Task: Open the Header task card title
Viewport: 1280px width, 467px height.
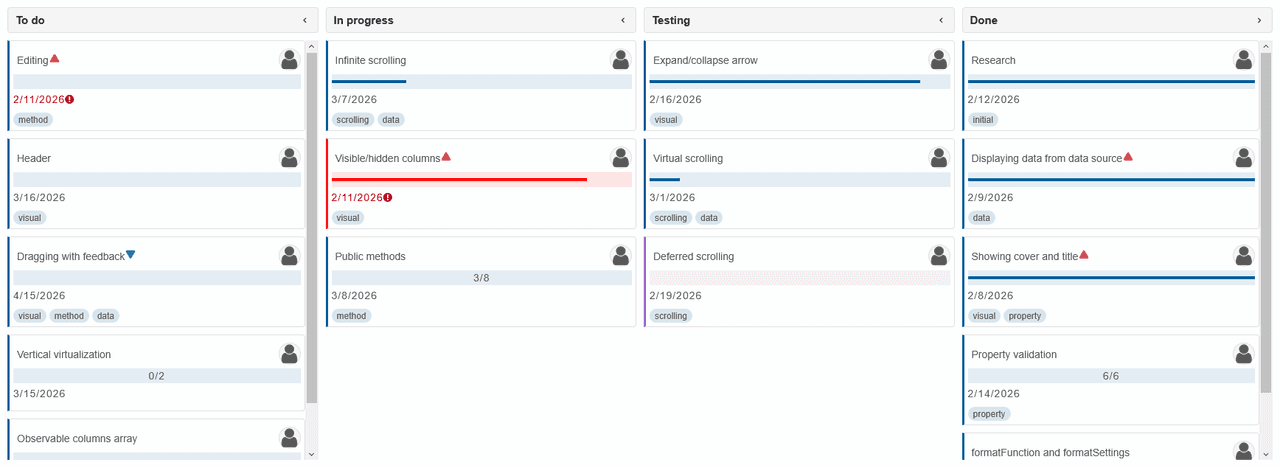Action: tap(34, 158)
